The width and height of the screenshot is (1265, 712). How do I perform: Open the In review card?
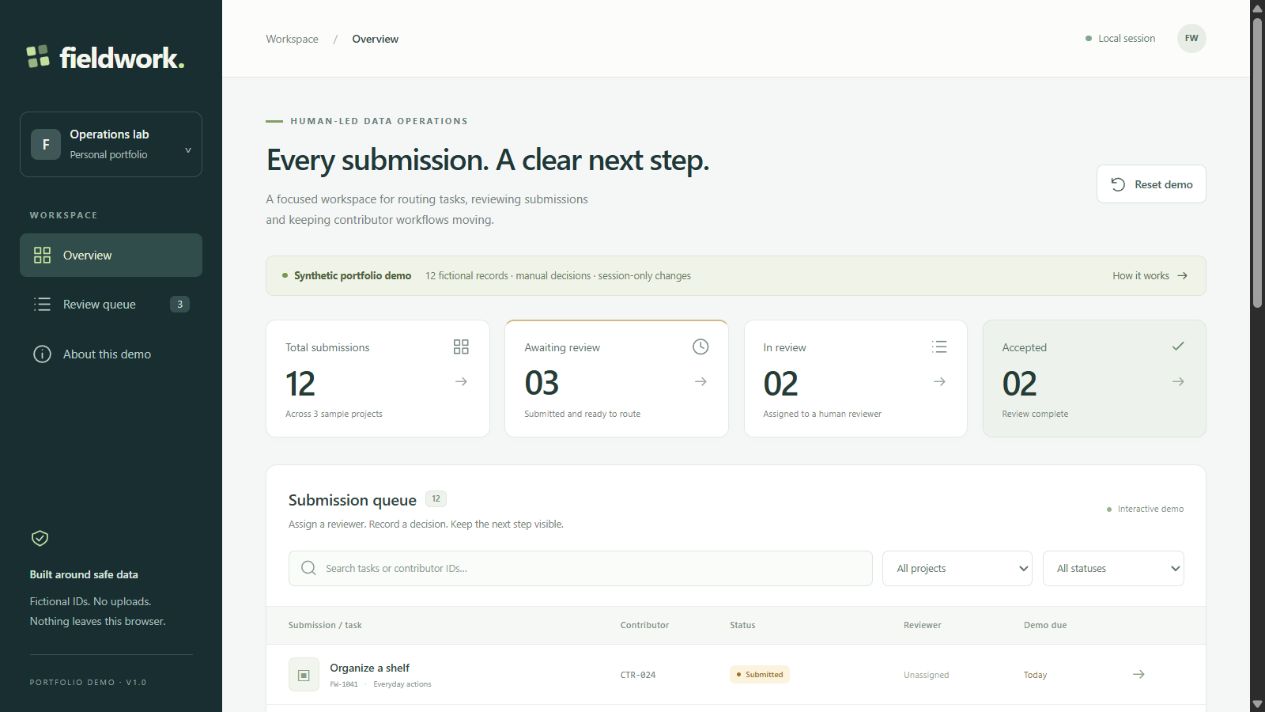click(856, 378)
